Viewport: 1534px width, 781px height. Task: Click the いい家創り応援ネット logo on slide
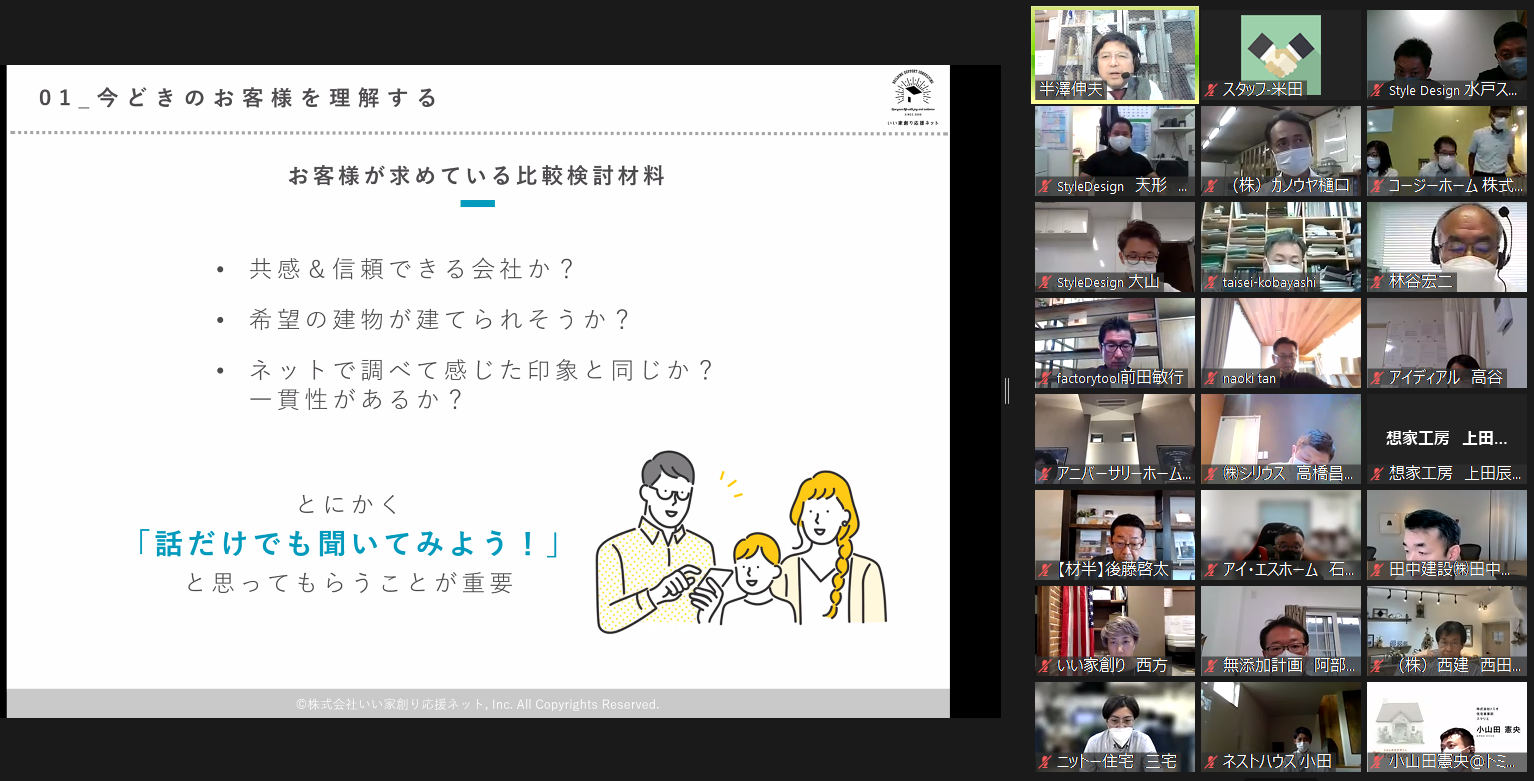tap(912, 99)
